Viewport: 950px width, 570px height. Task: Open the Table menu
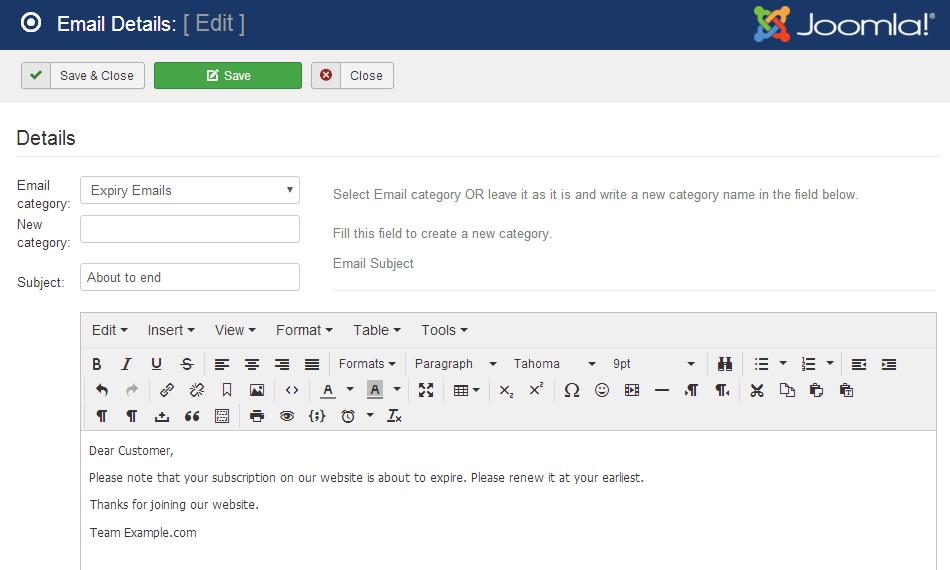(376, 330)
